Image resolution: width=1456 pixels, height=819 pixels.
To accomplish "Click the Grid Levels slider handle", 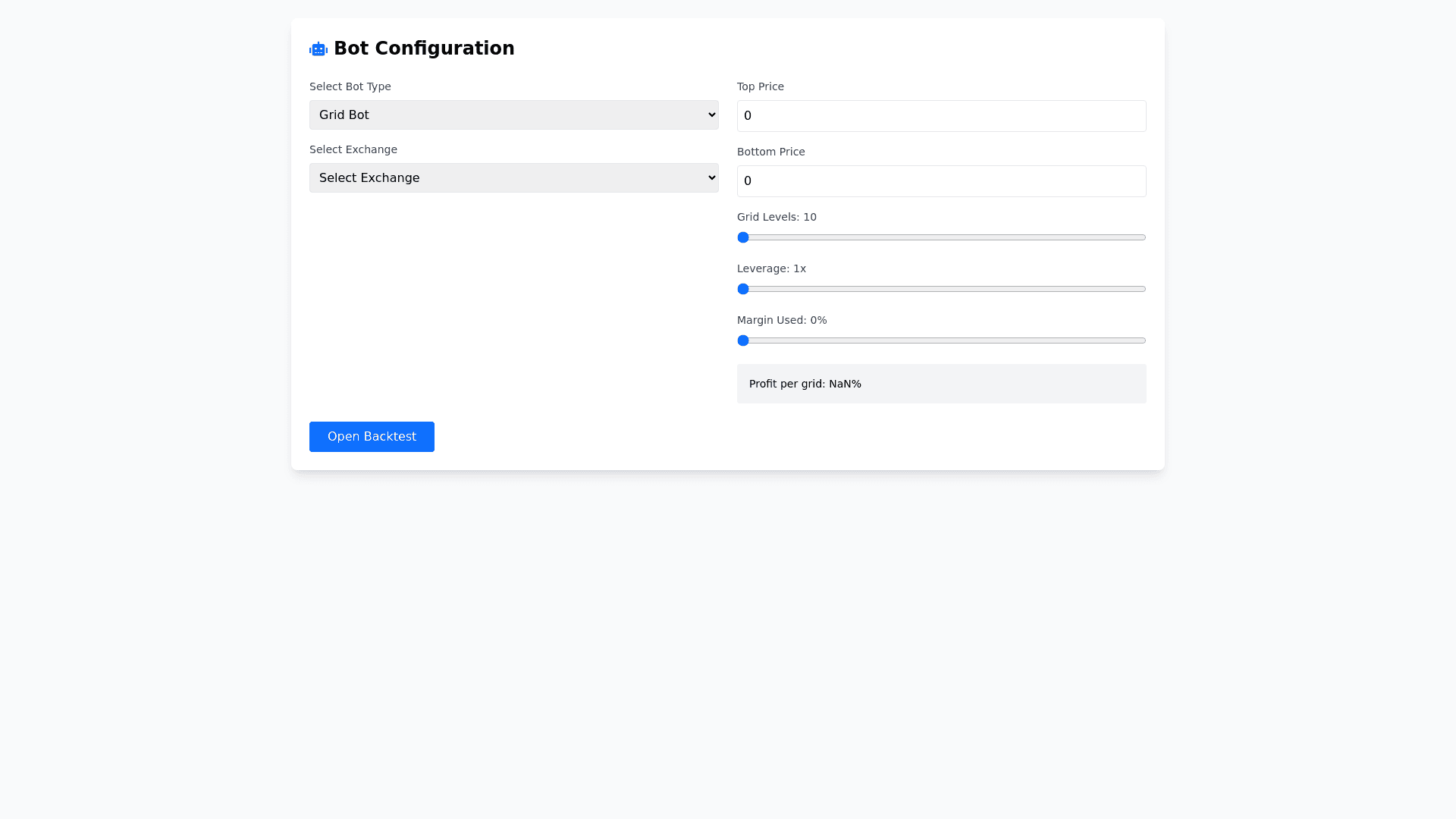I will (743, 237).
